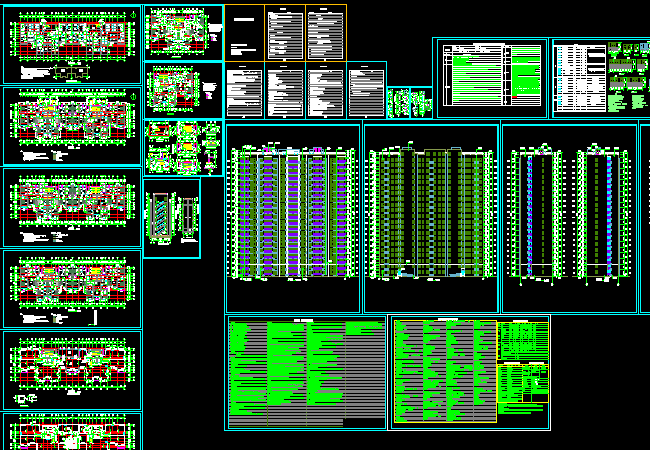Click the right narrow side elevation drawing
Viewport: 650px width, 450px height.
(x=604, y=218)
